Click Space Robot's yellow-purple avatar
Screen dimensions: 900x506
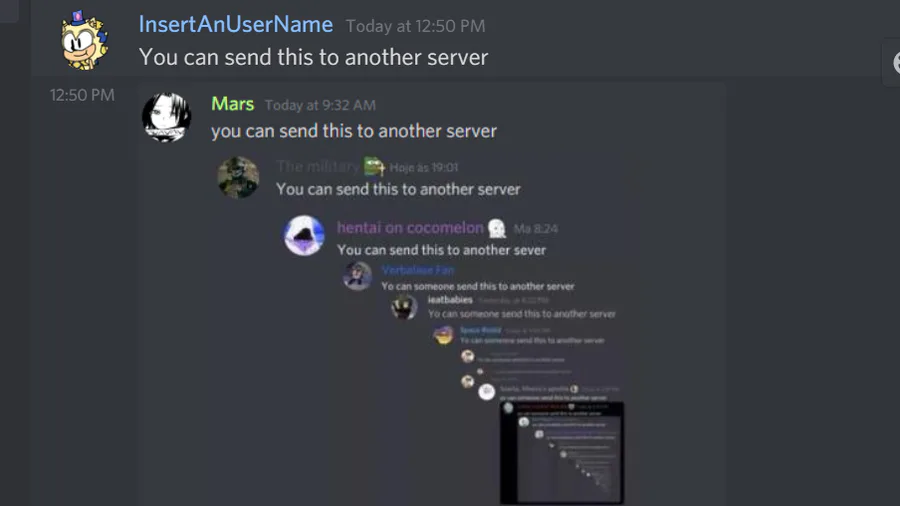tap(443, 334)
